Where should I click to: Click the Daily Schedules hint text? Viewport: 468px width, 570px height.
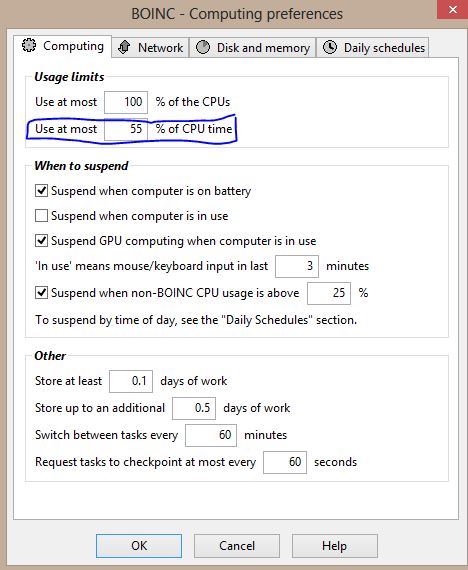click(x=196, y=320)
